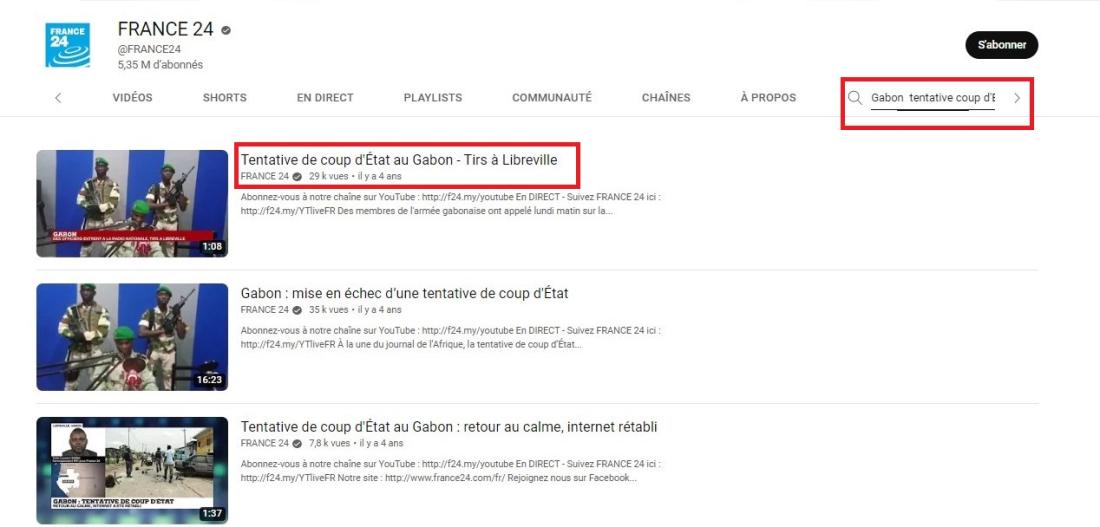1100x527 pixels.
Task: Click the FRANCE 24 channel logo avatar
Action: (67, 45)
